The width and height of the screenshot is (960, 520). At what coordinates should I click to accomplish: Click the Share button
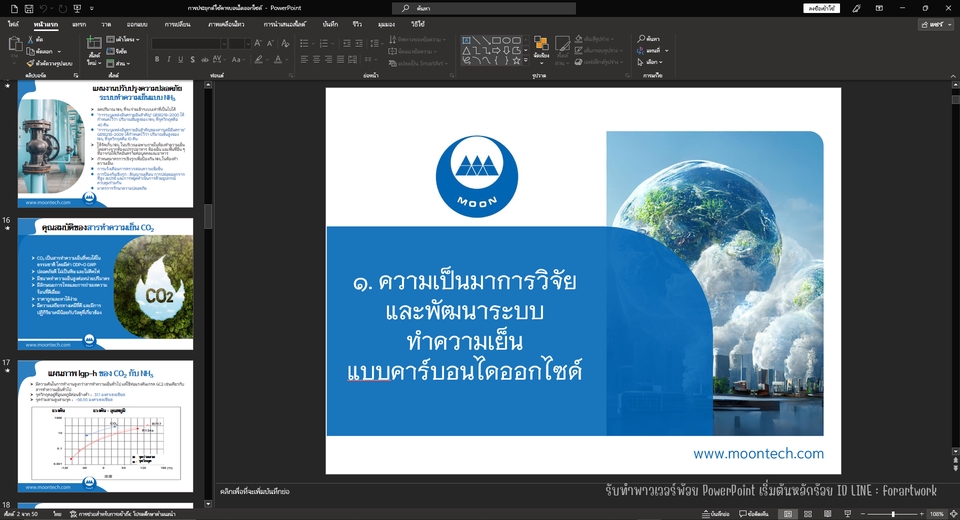coord(936,24)
